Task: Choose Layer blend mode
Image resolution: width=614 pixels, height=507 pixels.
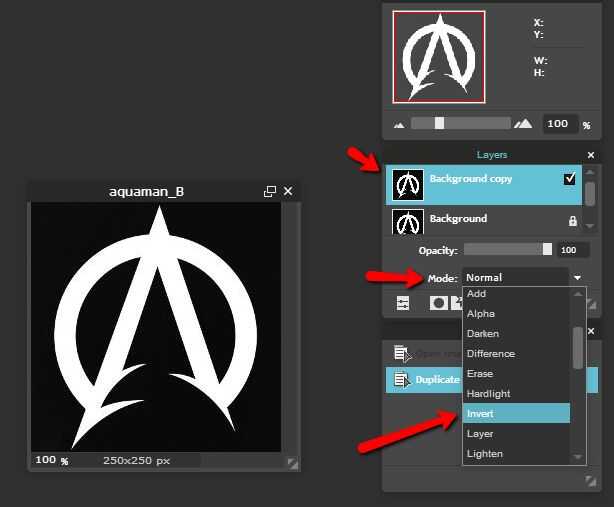Action: click(x=516, y=433)
